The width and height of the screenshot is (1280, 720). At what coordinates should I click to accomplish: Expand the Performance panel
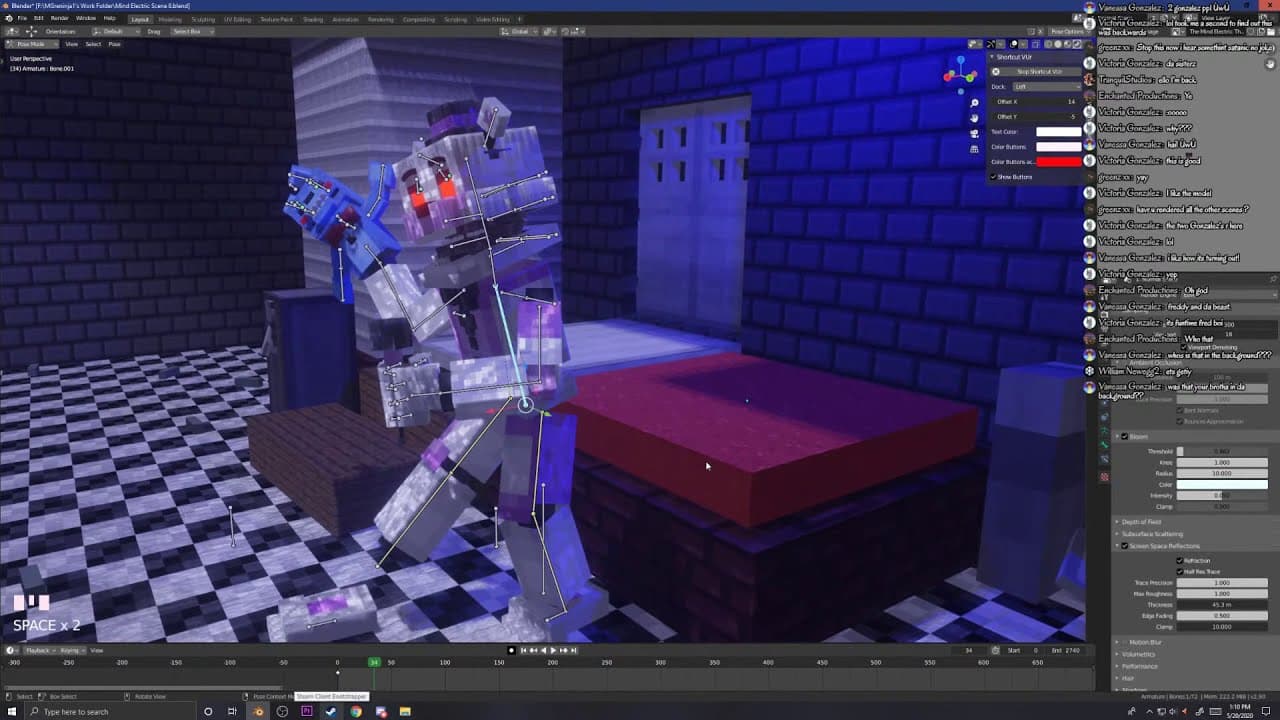click(x=1139, y=666)
